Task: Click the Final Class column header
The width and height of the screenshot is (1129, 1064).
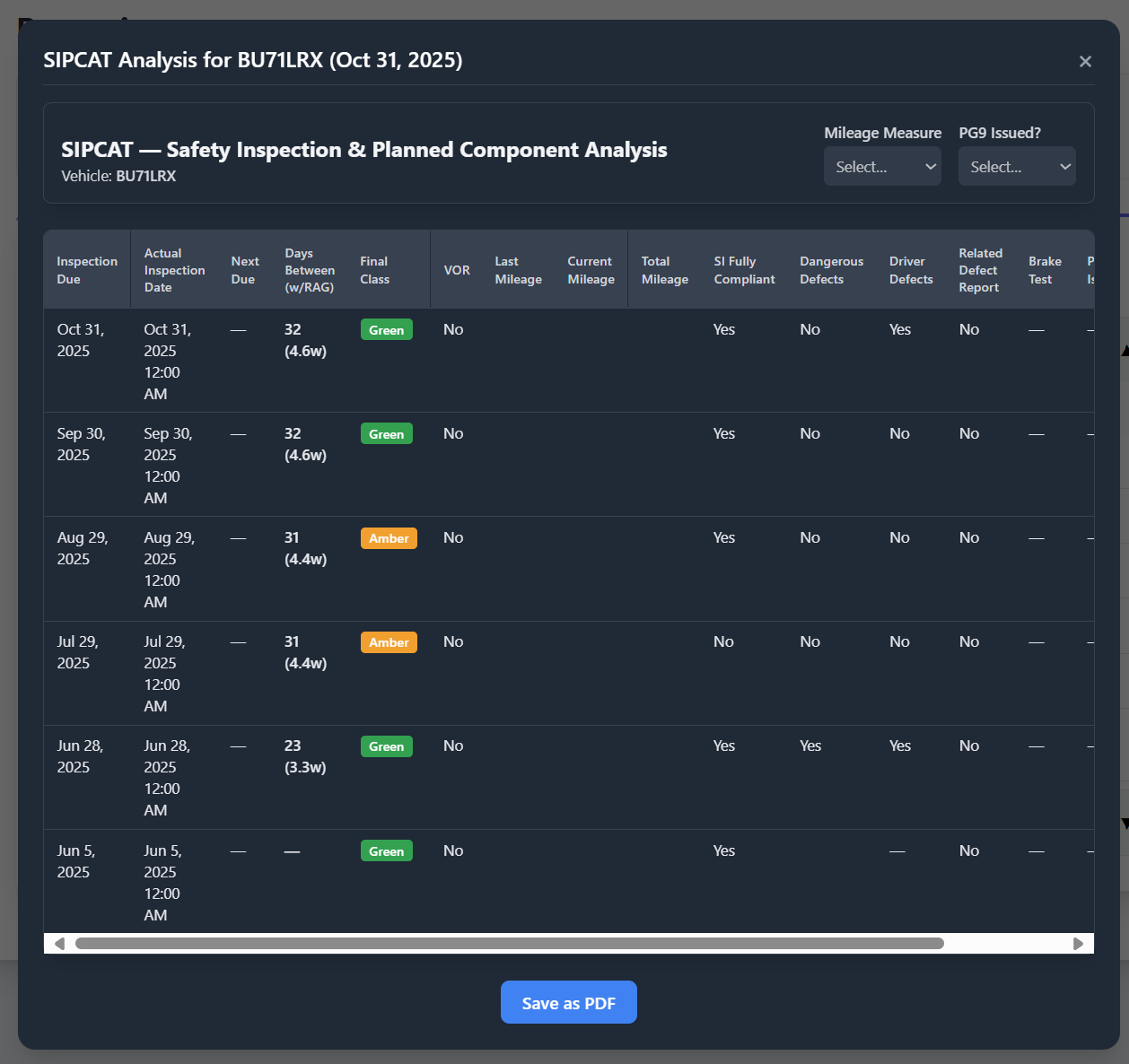Action: (x=374, y=270)
